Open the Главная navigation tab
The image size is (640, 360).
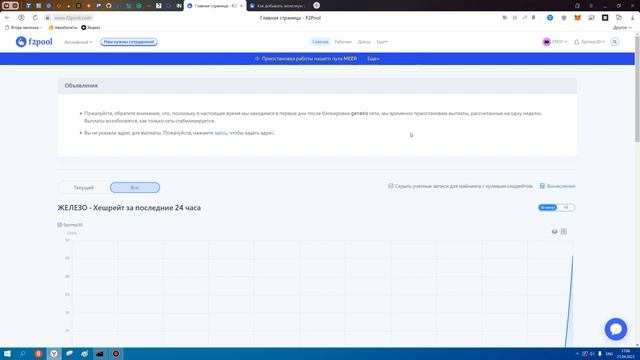click(320, 42)
